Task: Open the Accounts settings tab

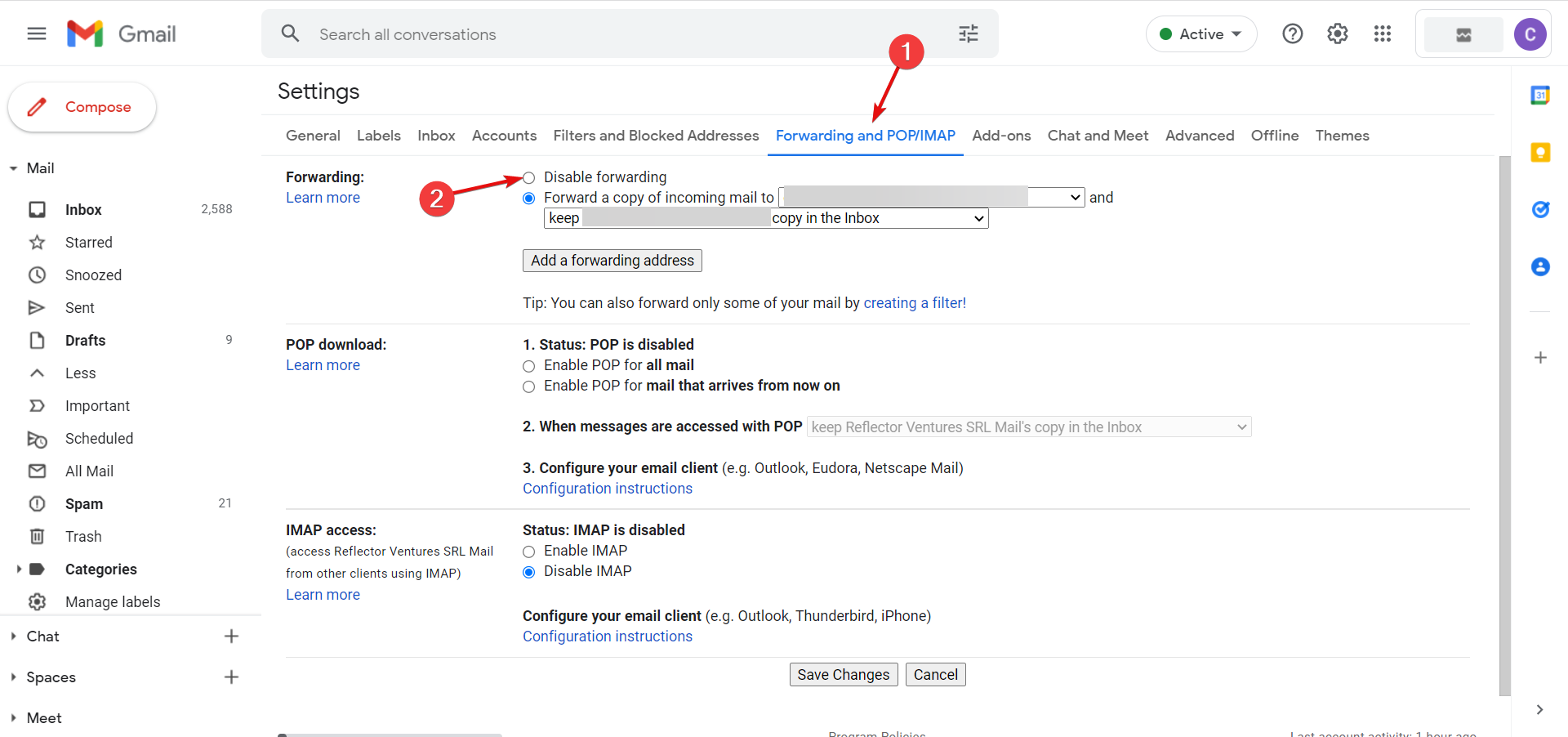Action: click(504, 136)
